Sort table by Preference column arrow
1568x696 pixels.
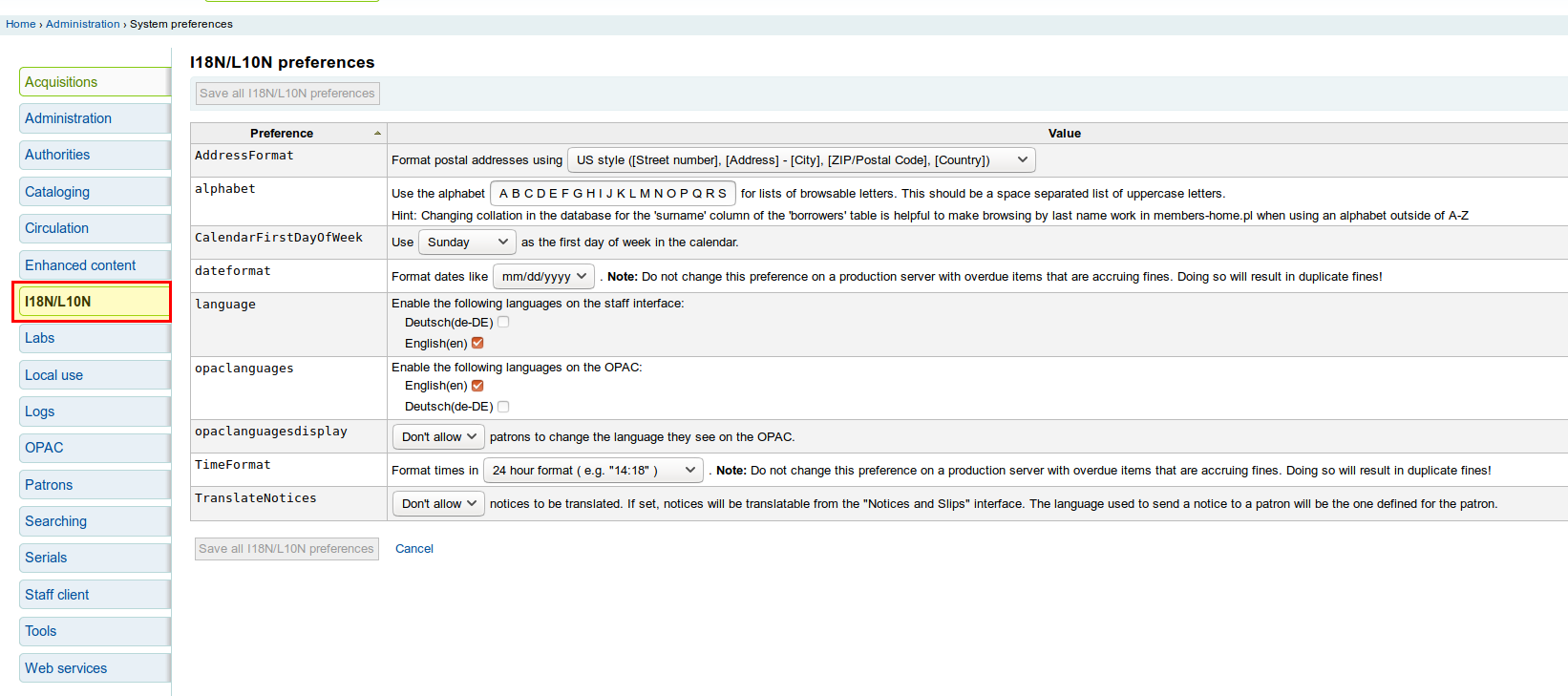[x=377, y=134]
